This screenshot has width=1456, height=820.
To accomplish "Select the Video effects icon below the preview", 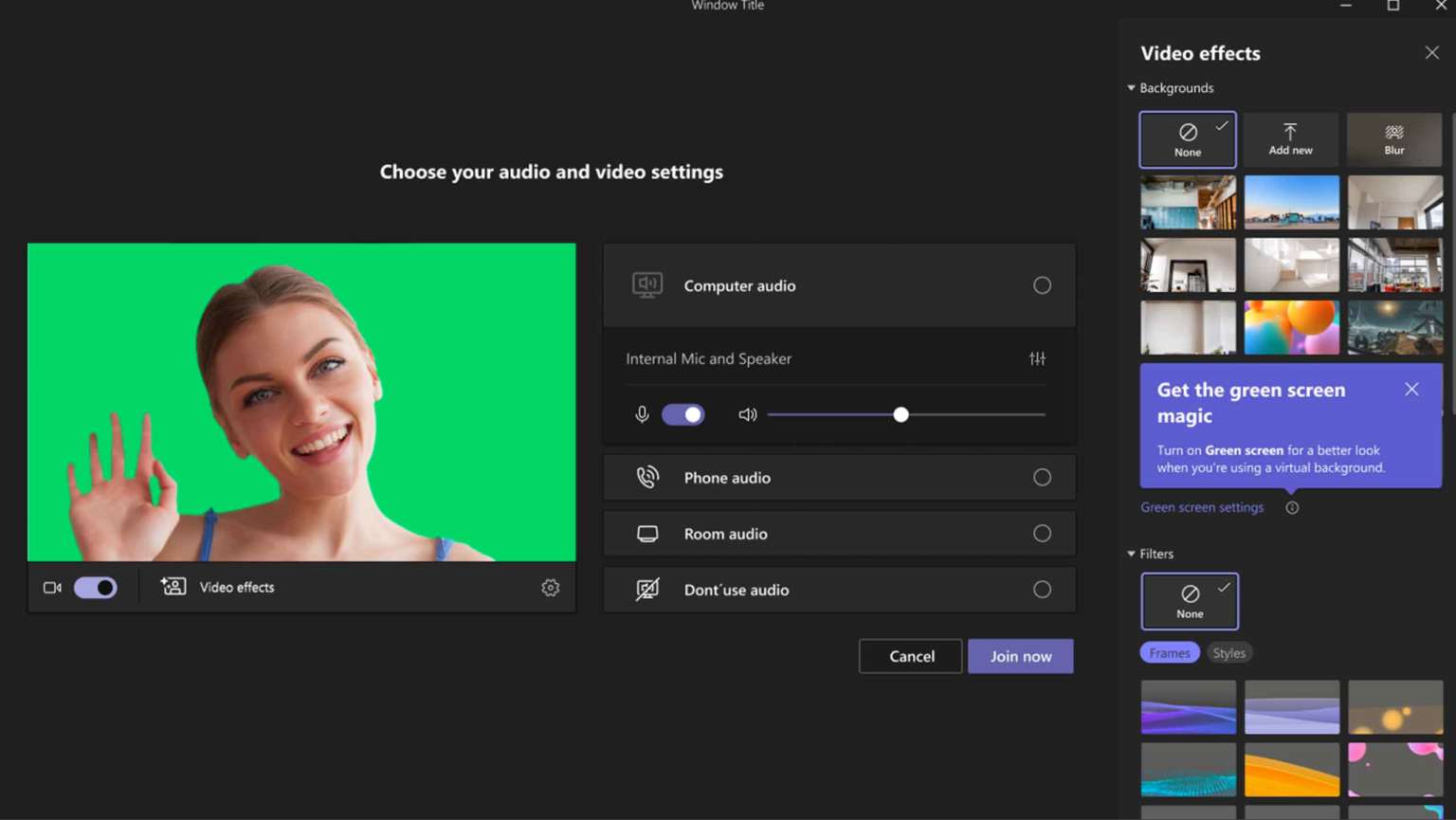I will tap(173, 587).
